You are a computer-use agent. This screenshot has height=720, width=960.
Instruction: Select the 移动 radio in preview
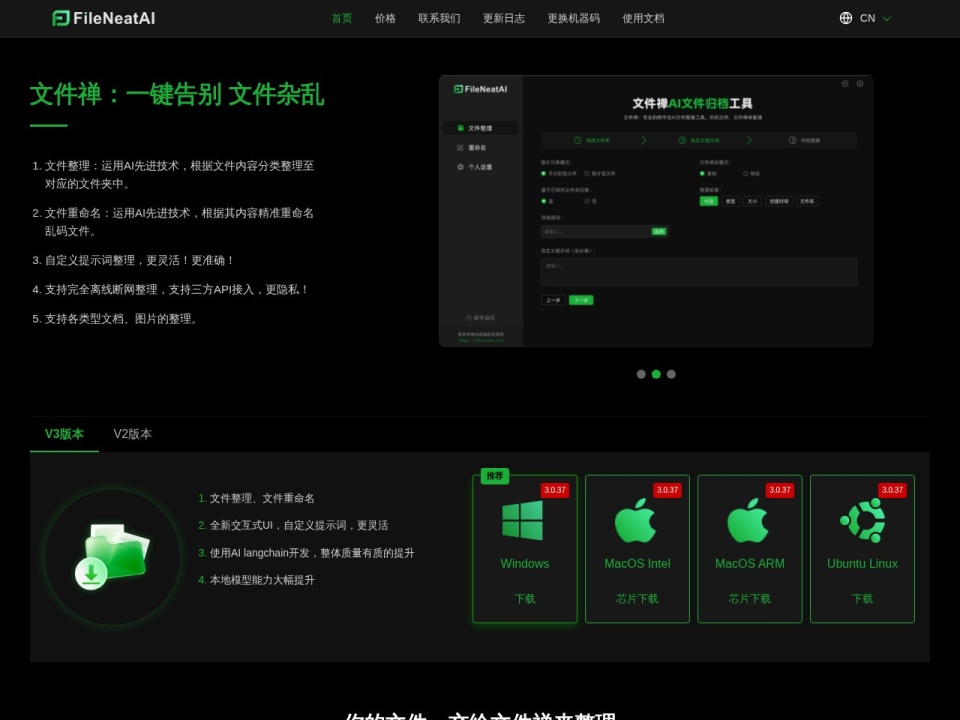click(745, 173)
